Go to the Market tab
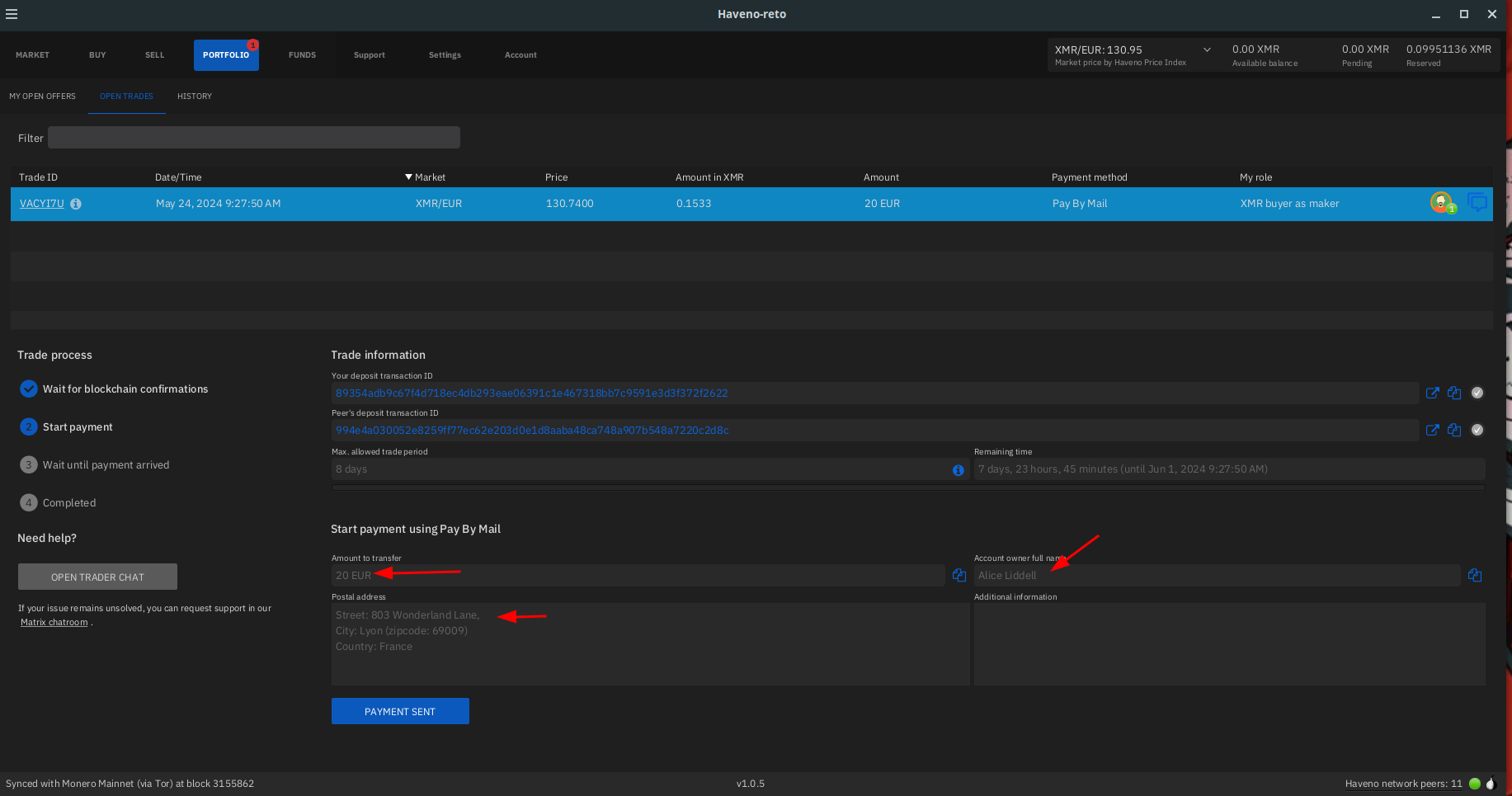The height and width of the screenshot is (796, 1512). click(32, 55)
